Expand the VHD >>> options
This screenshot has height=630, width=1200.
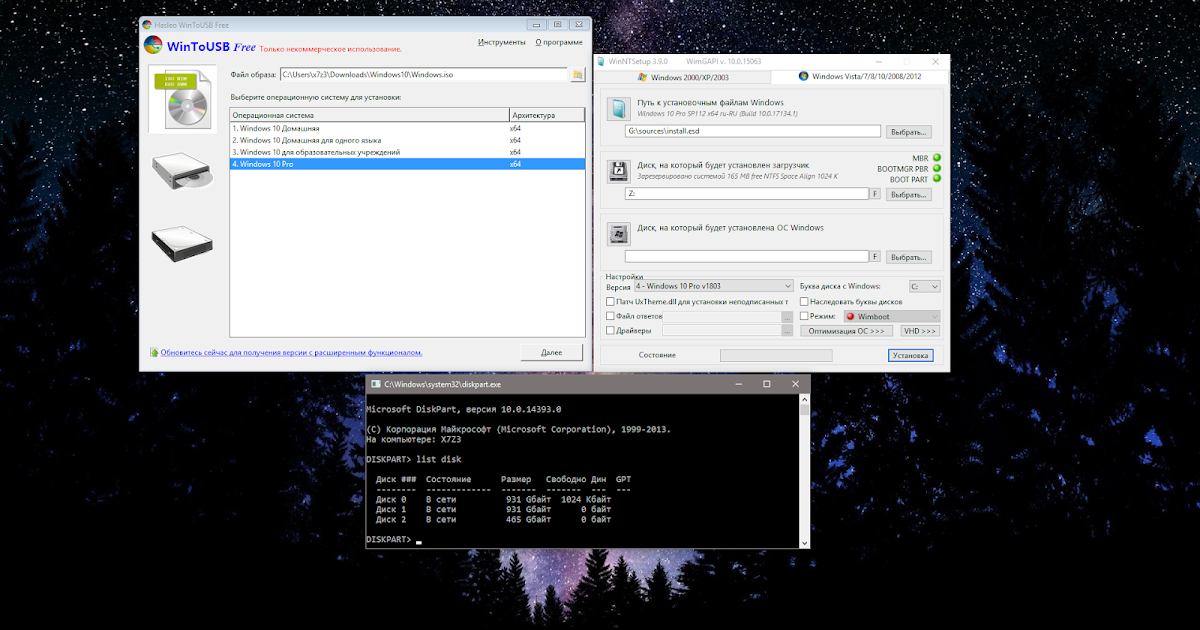coord(920,330)
